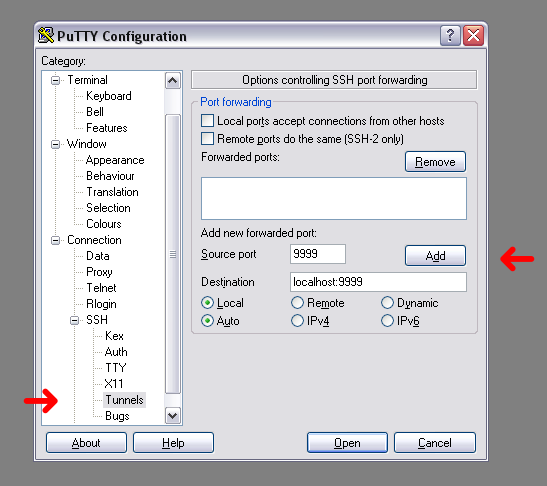
Task: Close the PuTTY Configuration window
Action: click(473, 35)
